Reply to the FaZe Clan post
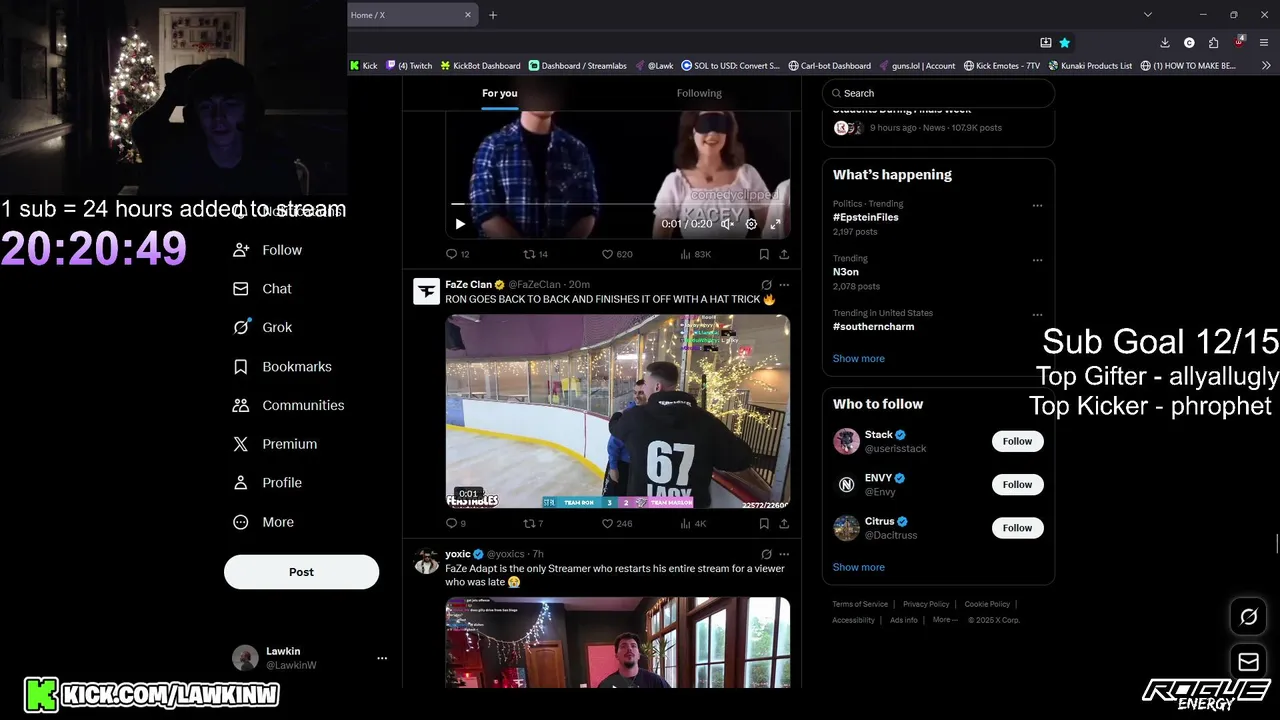Screen dimensions: 1280x720 pyautogui.click(x=455, y=523)
